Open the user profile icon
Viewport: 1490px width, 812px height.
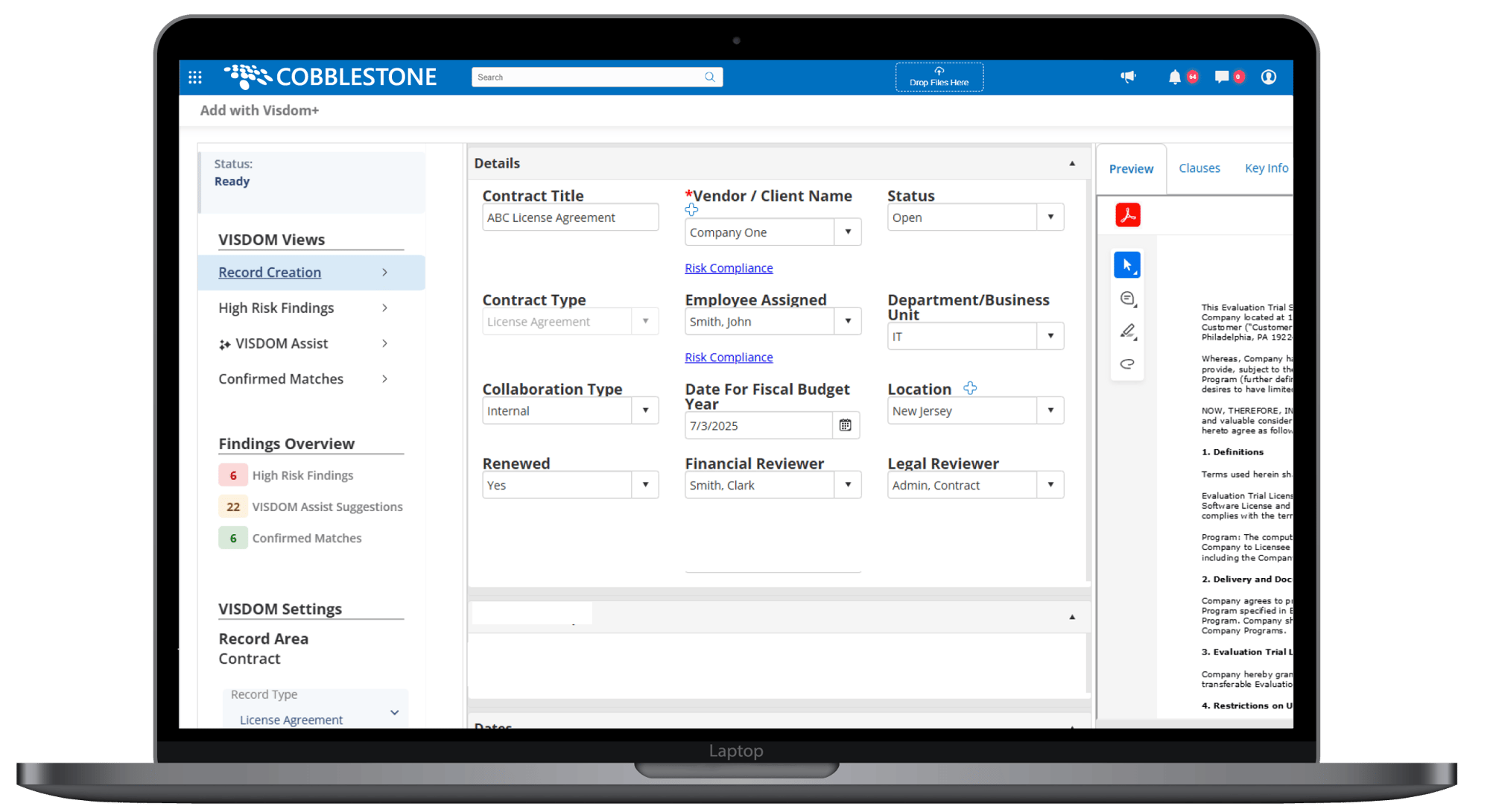[1269, 77]
